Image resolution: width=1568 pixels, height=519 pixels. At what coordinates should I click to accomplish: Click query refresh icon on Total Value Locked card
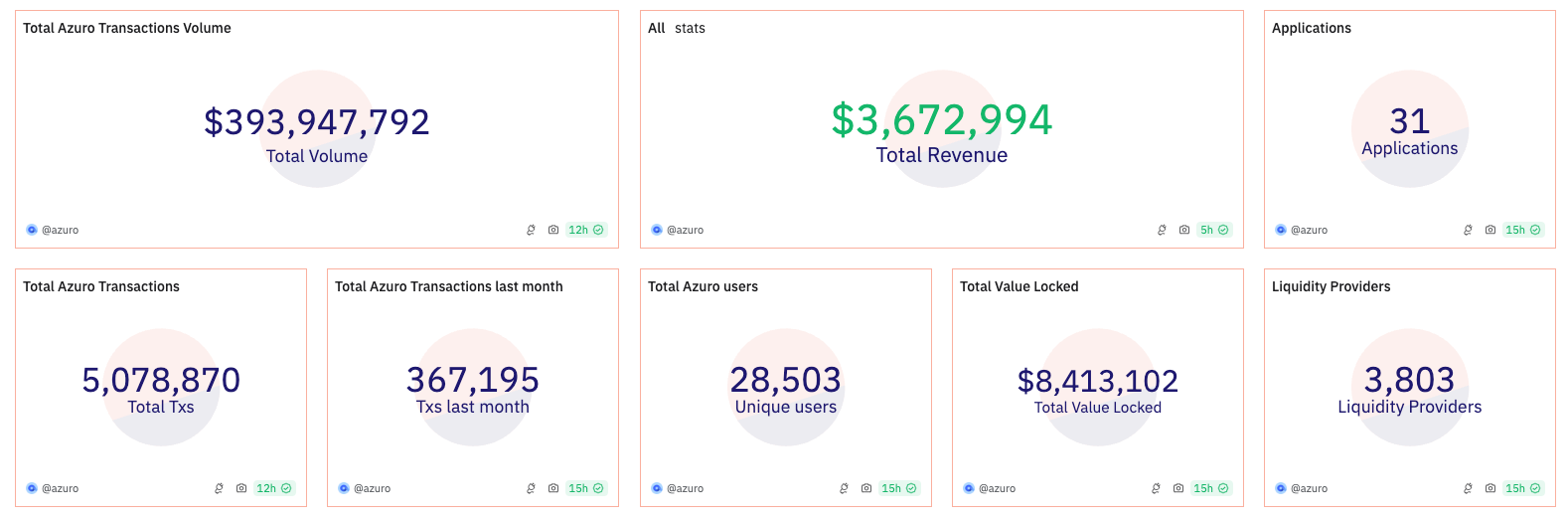[1156, 488]
